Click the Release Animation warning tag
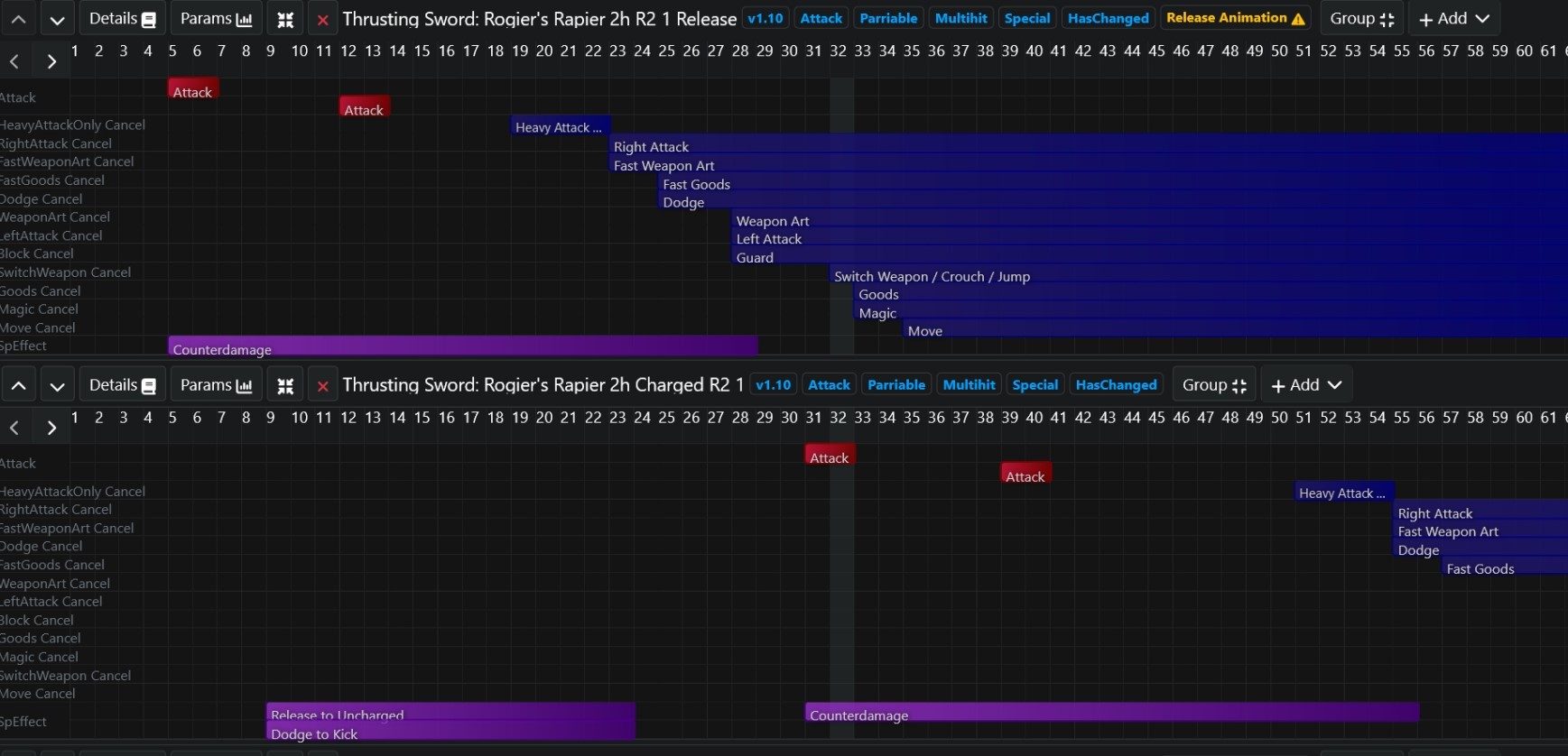The width and height of the screenshot is (1568, 756). tap(1235, 18)
